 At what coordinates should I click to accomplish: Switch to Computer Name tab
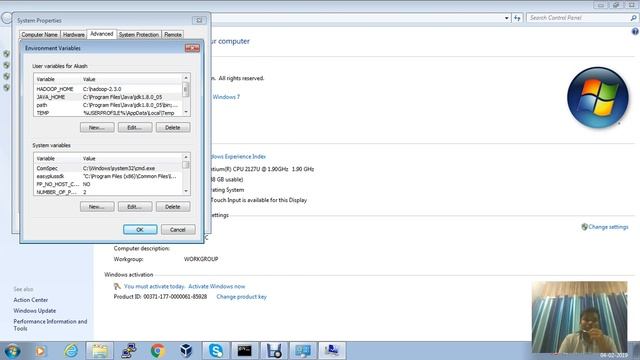(x=39, y=35)
